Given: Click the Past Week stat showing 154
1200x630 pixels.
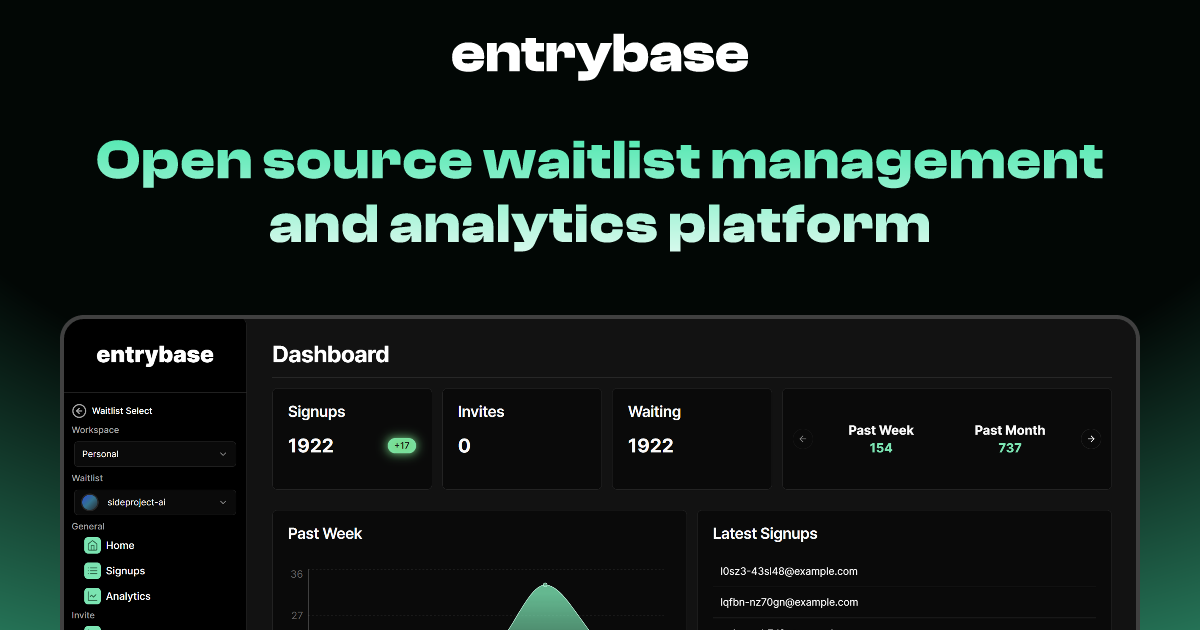Looking at the screenshot, I should click(880, 439).
